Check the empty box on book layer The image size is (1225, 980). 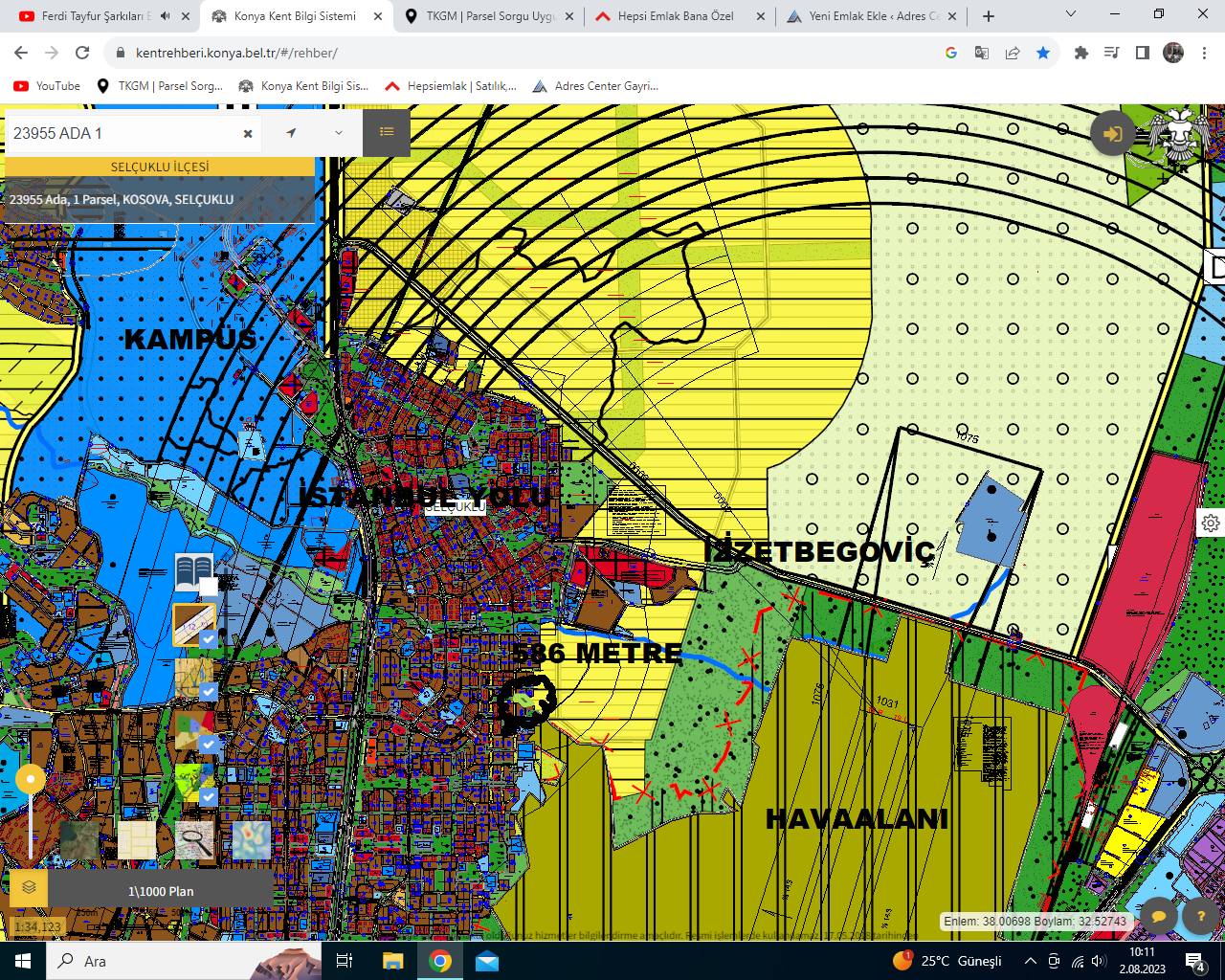point(208,587)
